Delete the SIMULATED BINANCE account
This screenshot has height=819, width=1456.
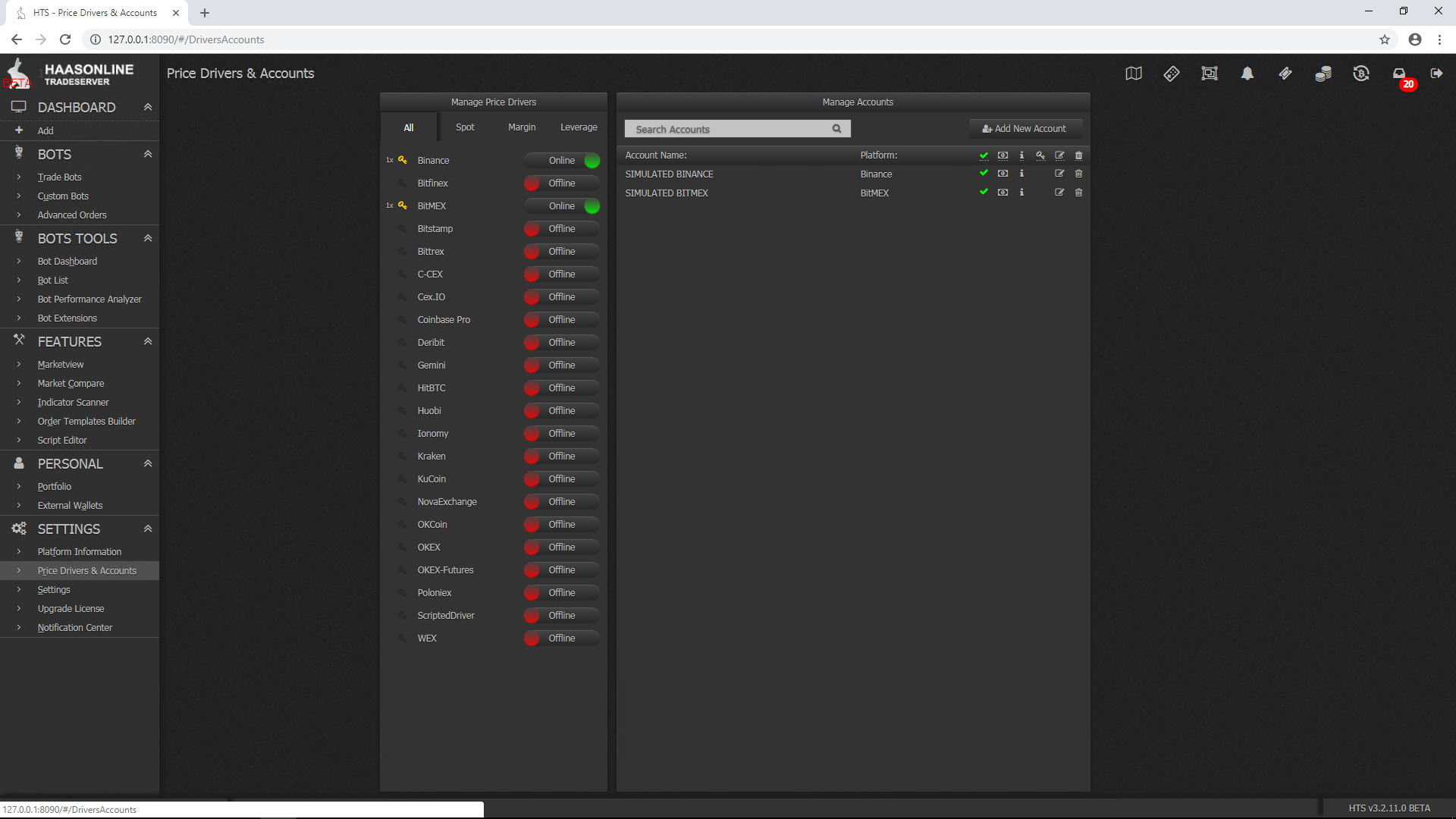1078,174
